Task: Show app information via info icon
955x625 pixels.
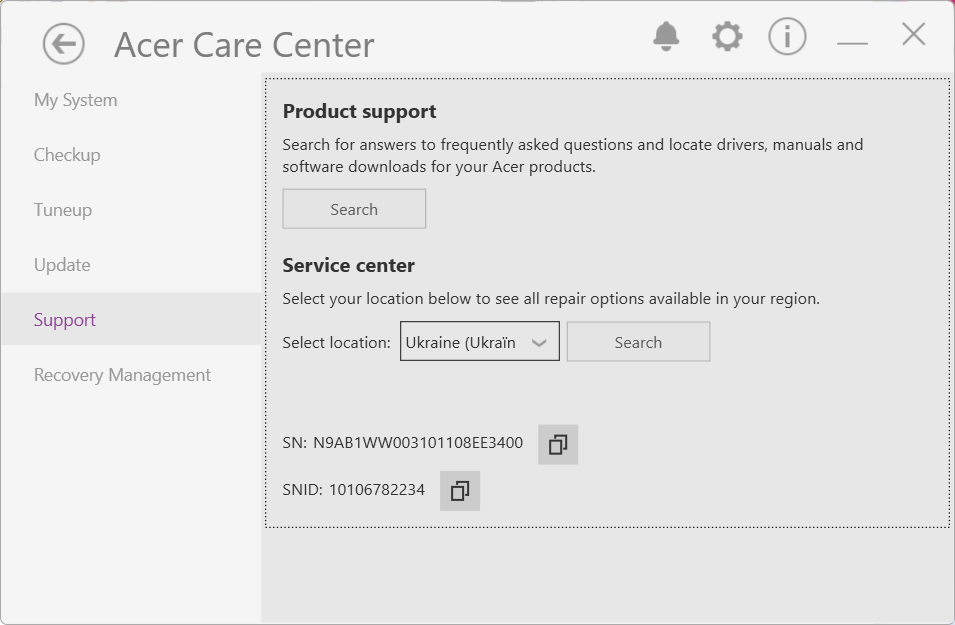Action: coord(787,37)
